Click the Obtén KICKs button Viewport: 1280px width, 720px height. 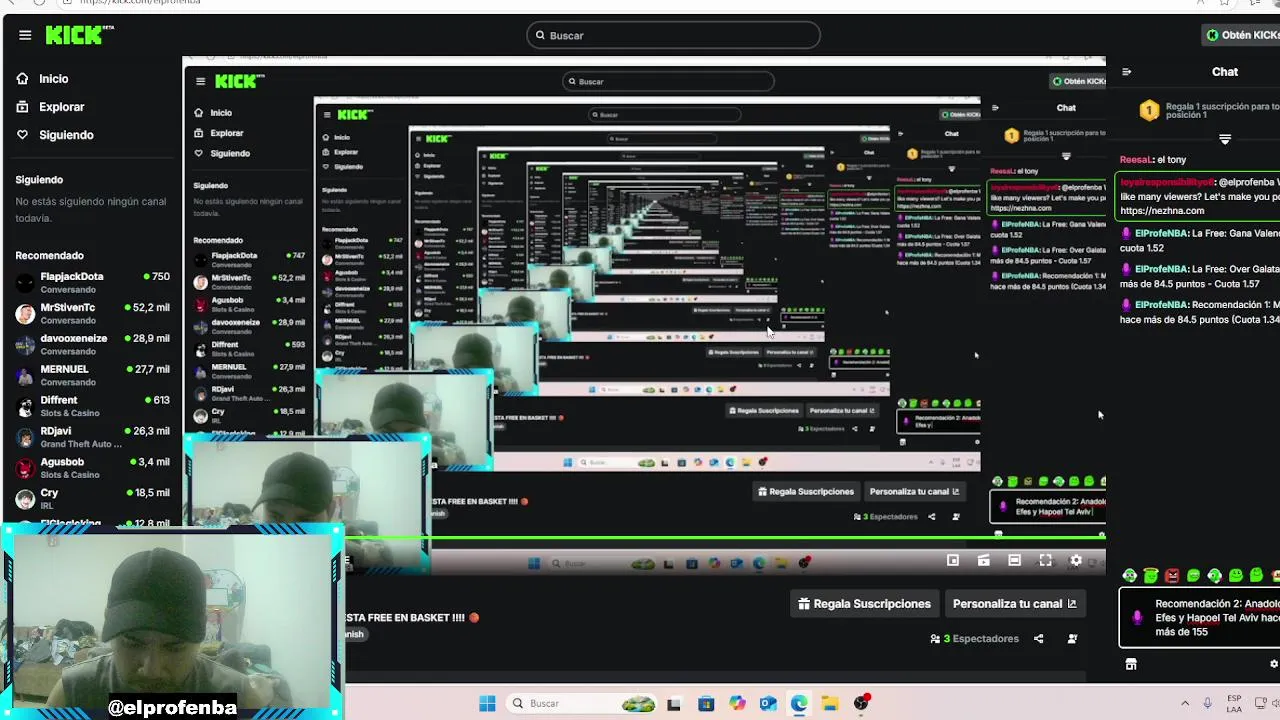1242,35
